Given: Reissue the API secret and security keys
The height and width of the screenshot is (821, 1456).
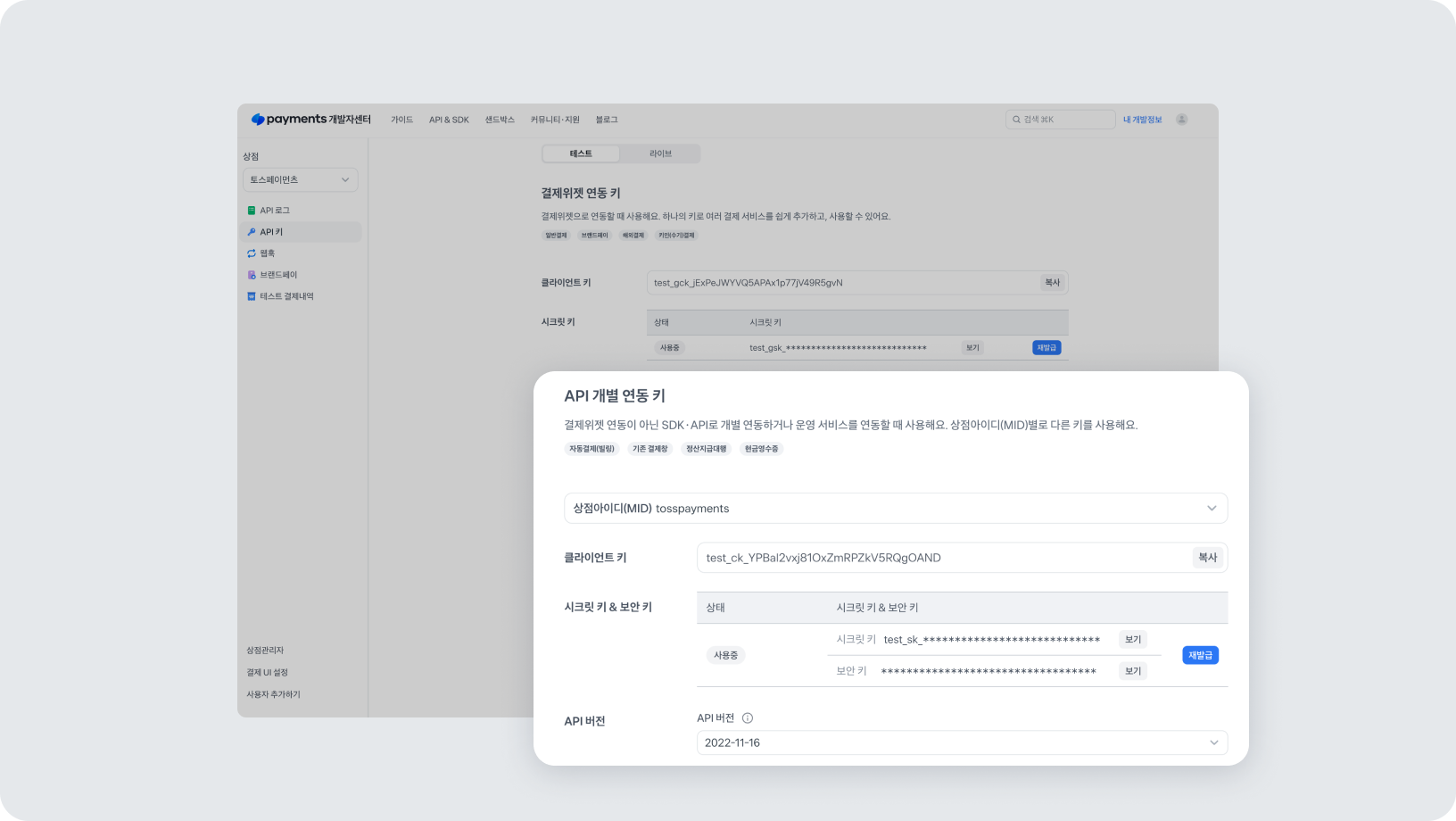Looking at the screenshot, I should click(x=1200, y=655).
